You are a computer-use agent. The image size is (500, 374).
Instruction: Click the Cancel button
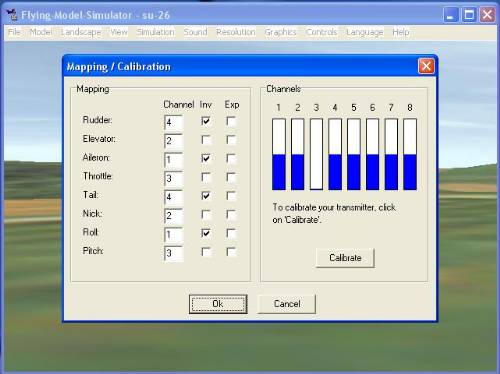(287, 304)
